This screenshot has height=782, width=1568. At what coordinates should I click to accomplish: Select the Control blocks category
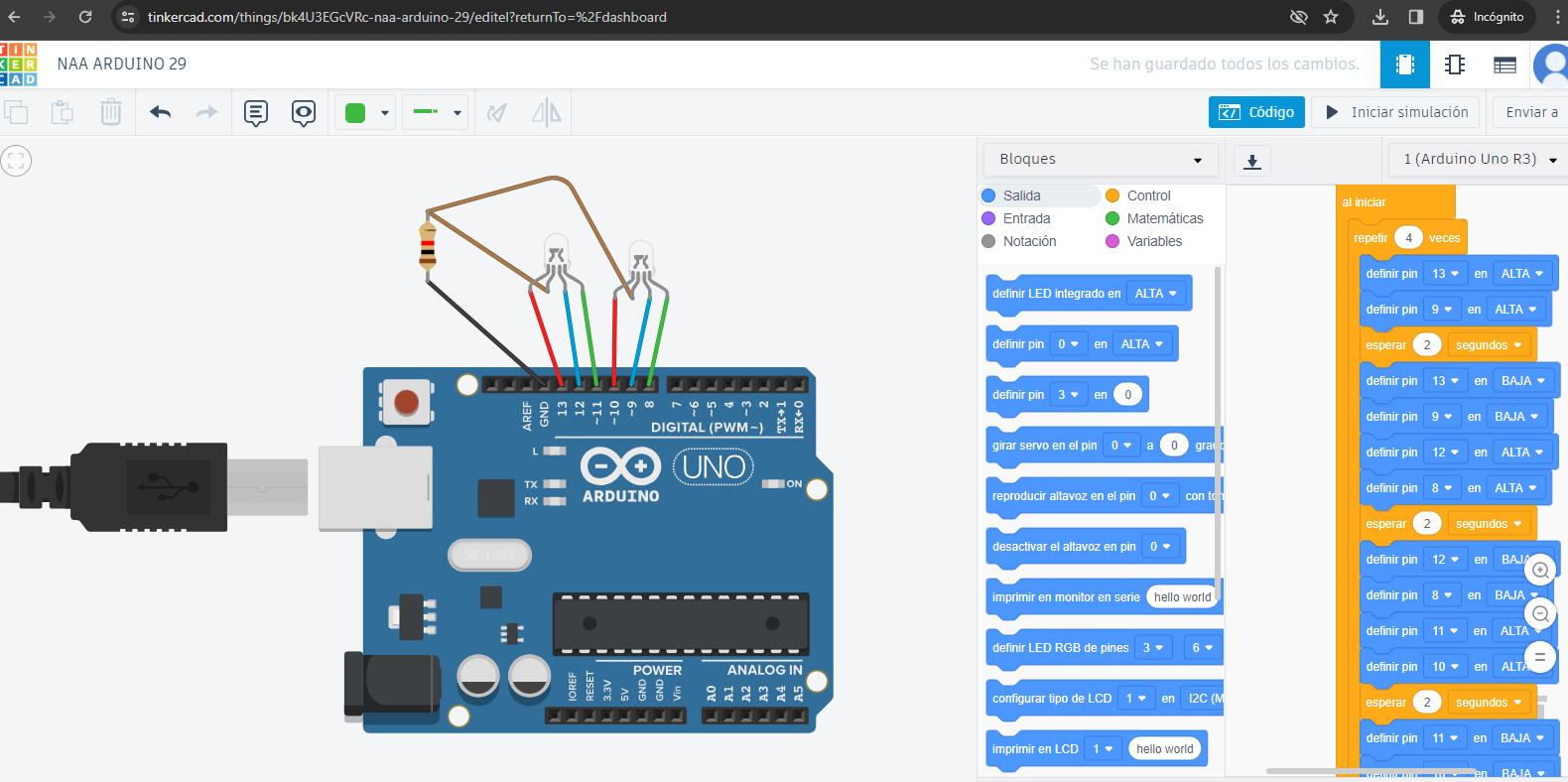click(x=1148, y=195)
